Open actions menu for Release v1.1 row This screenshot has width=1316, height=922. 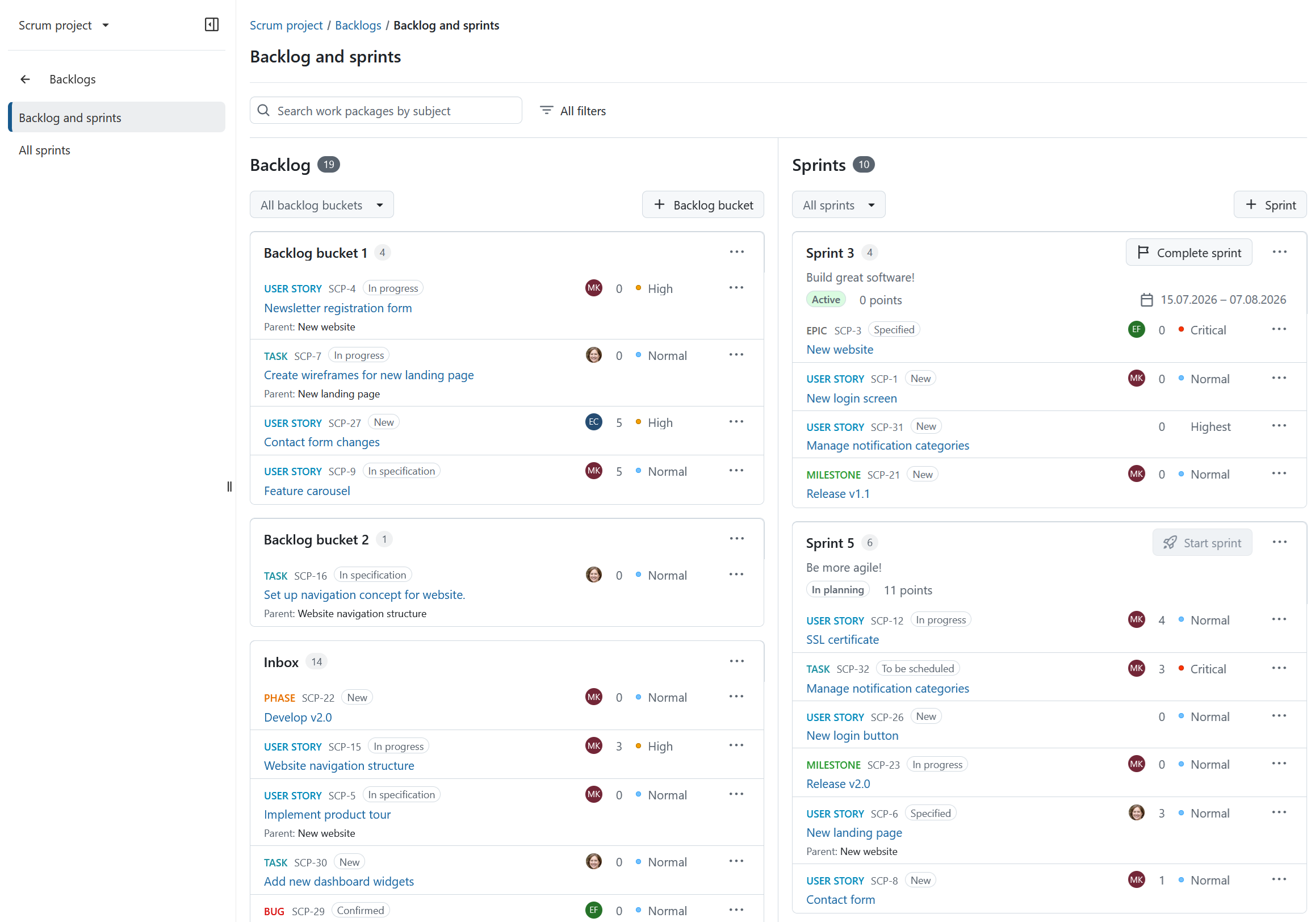click(x=1279, y=473)
